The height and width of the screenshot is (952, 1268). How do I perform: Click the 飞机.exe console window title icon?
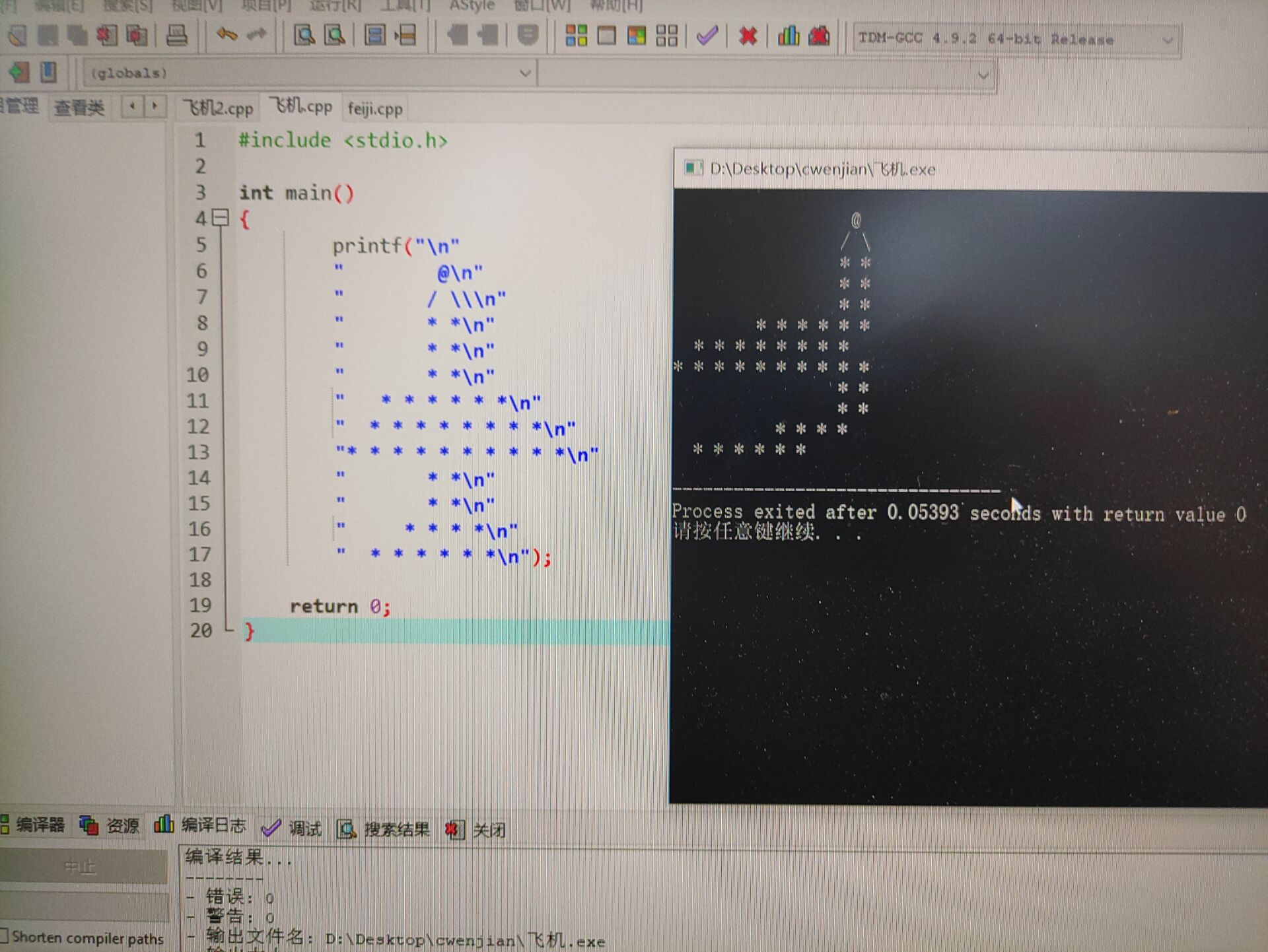pyautogui.click(x=693, y=168)
